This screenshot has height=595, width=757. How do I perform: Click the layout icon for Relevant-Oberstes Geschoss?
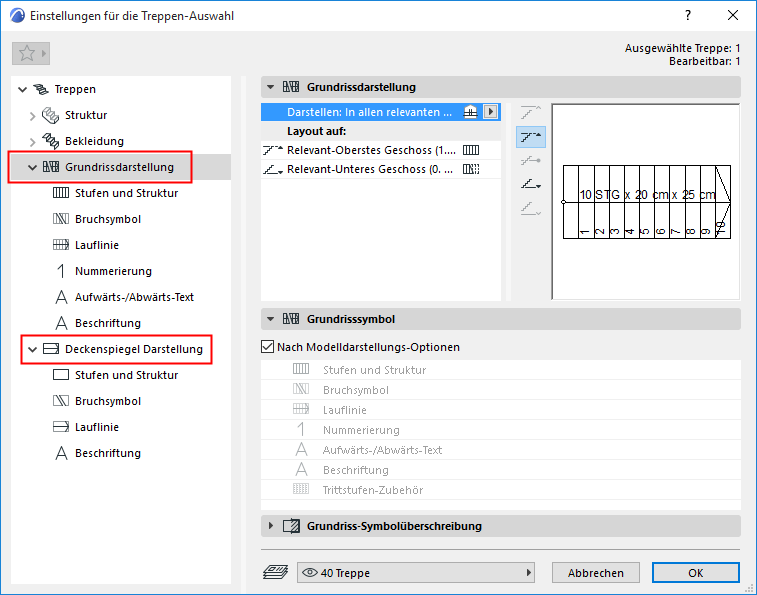pos(471,150)
